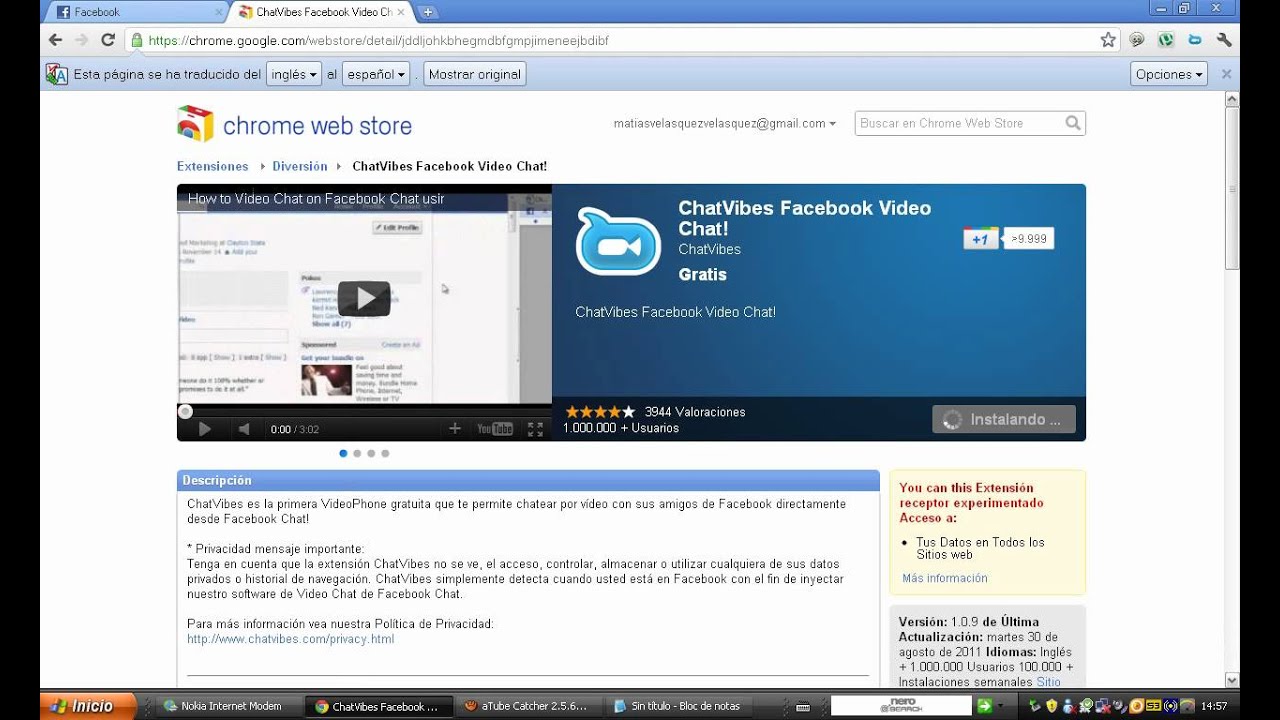Click the Chrome Web Store logo
Screen dimensions: 1280x720
[x=294, y=125]
